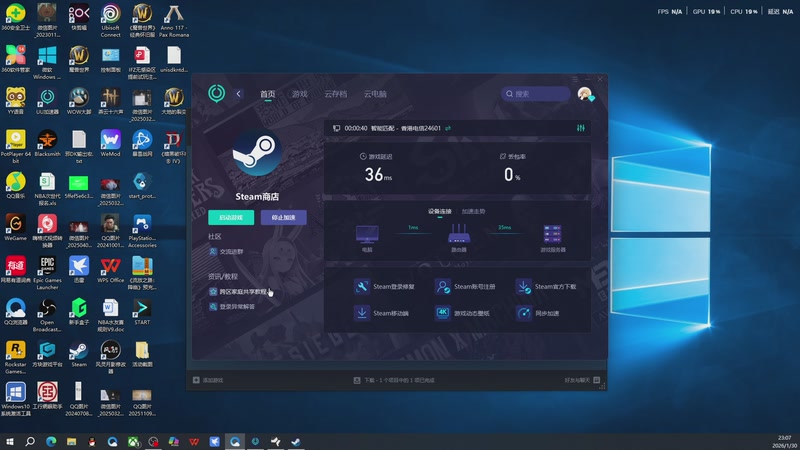Open the Windows Start menu

[x=10, y=441]
